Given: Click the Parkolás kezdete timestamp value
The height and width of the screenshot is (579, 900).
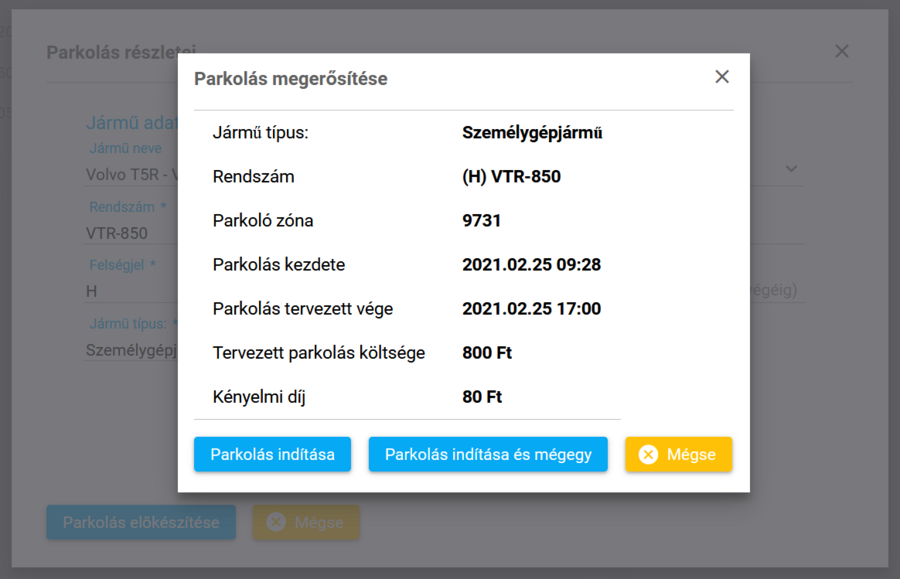Looking at the screenshot, I should [x=531, y=264].
